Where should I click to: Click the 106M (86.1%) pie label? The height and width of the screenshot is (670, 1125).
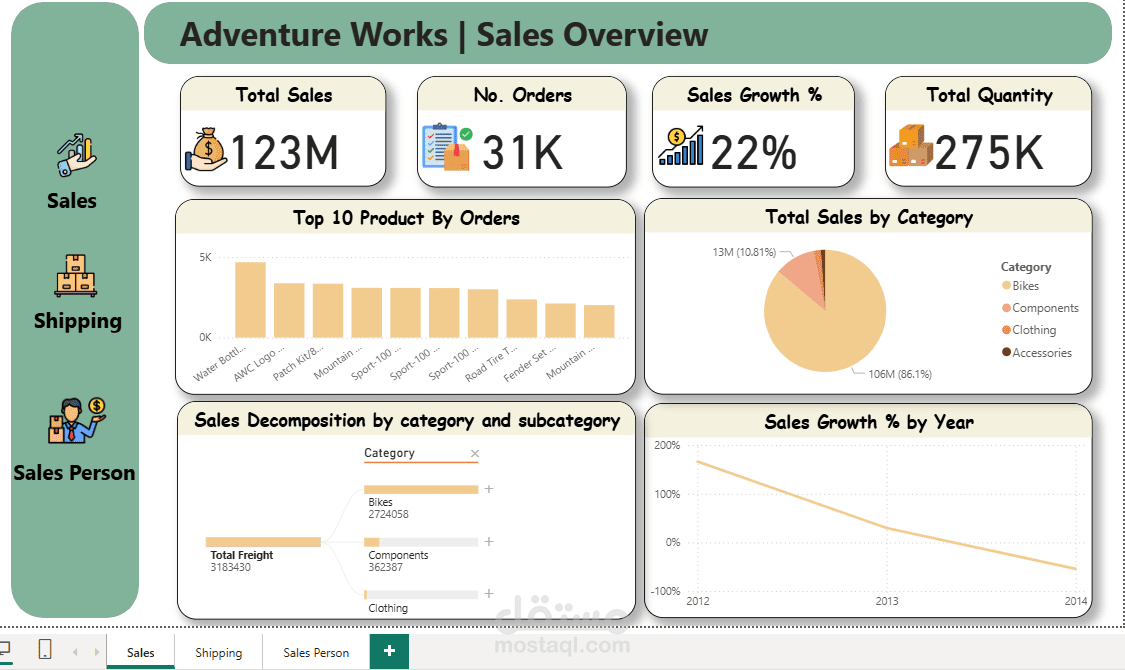(x=900, y=374)
